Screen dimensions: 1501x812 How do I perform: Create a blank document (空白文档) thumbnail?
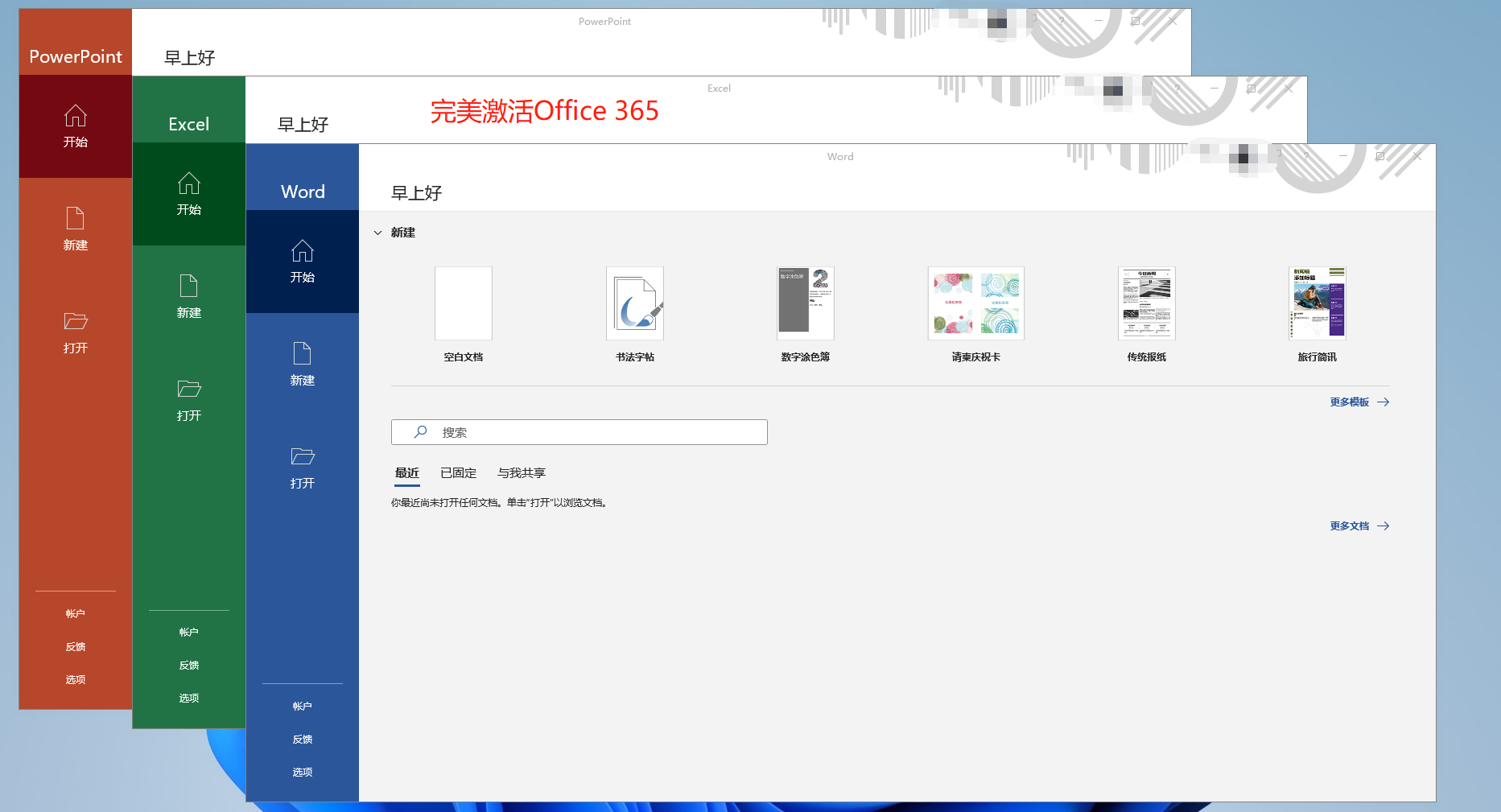click(x=463, y=303)
